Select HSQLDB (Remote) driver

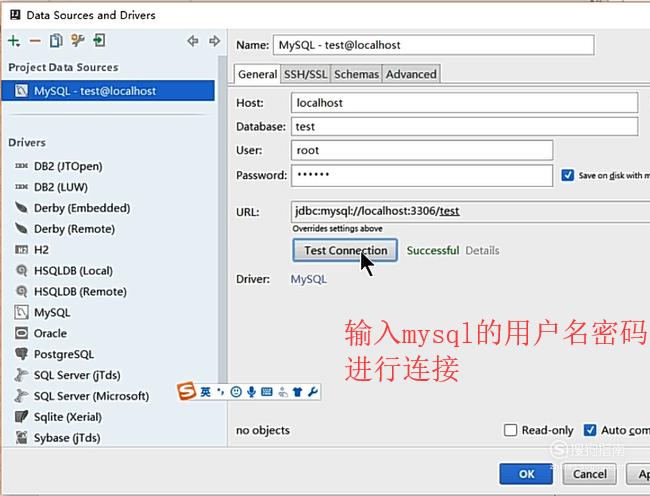pos(80,291)
